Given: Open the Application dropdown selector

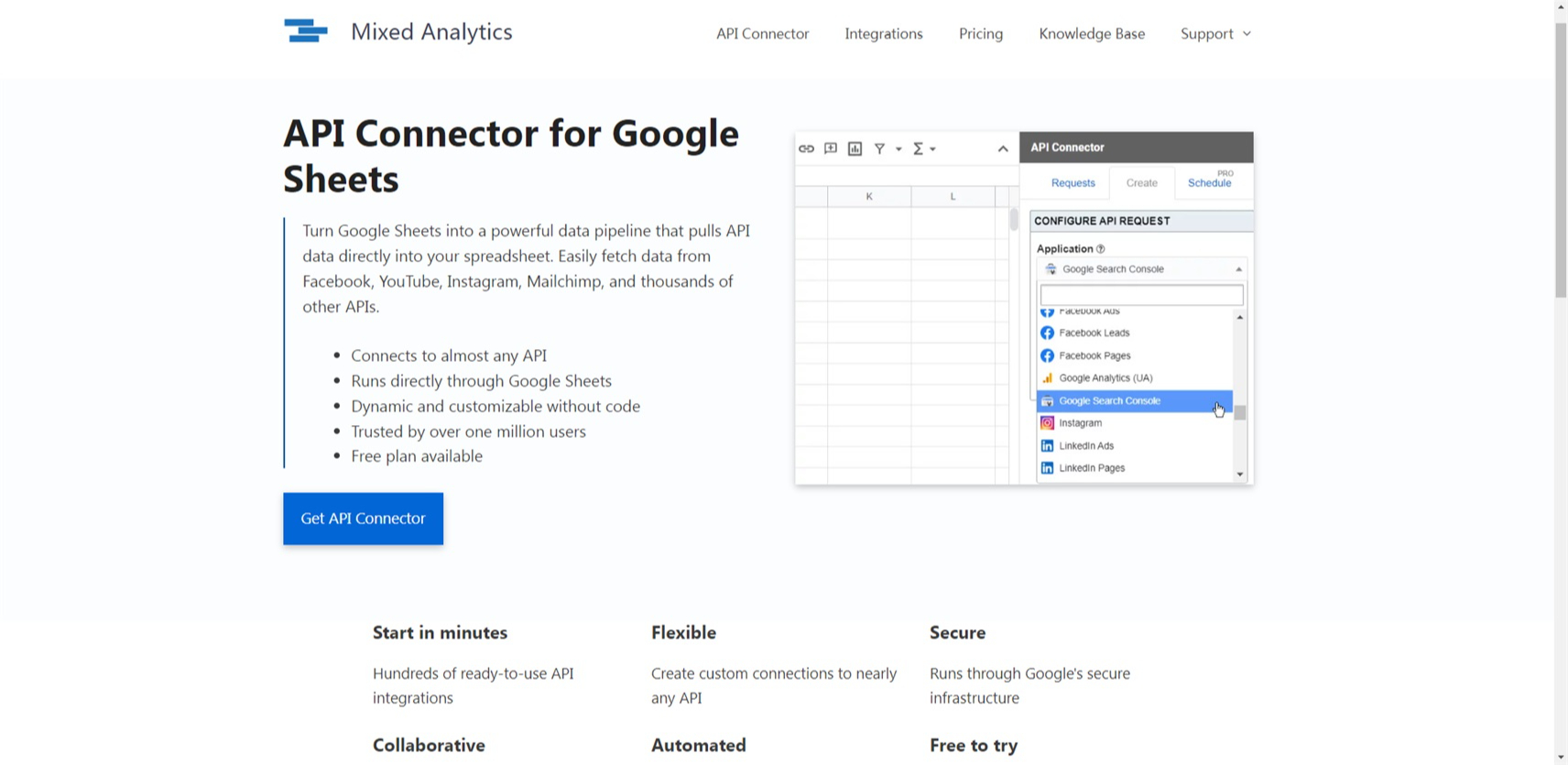Looking at the screenshot, I should 1141,269.
